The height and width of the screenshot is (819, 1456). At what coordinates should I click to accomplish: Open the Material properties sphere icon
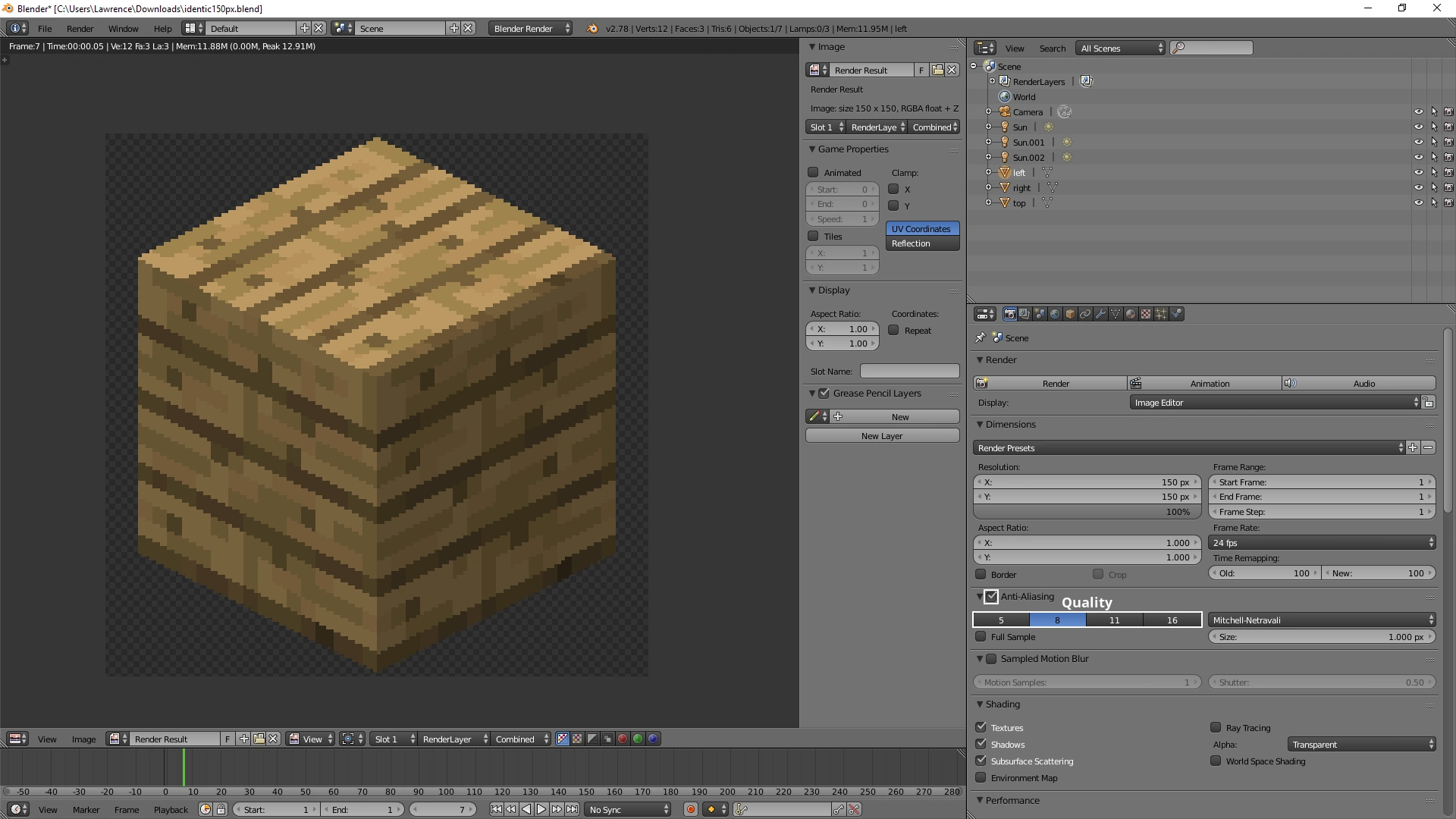(x=1131, y=314)
